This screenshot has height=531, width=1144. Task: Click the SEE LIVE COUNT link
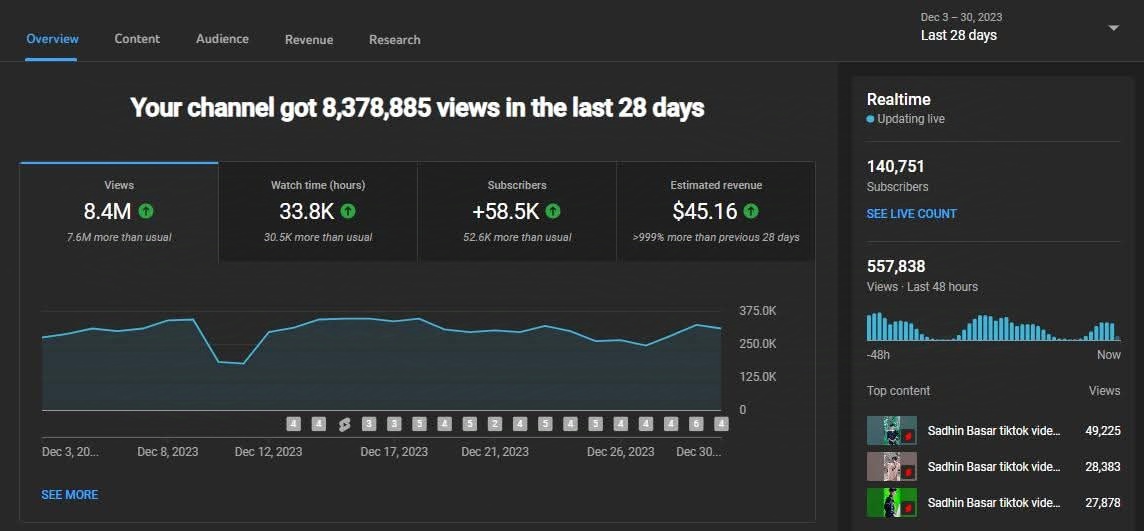point(911,214)
